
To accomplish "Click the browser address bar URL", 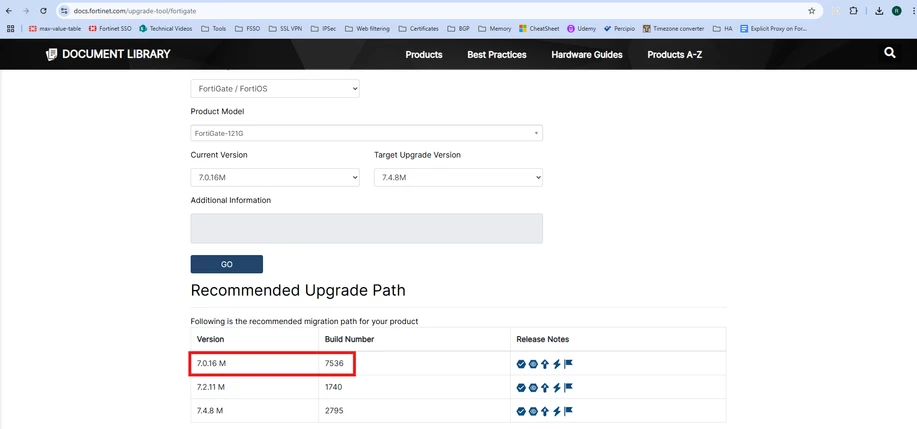I will coord(135,11).
